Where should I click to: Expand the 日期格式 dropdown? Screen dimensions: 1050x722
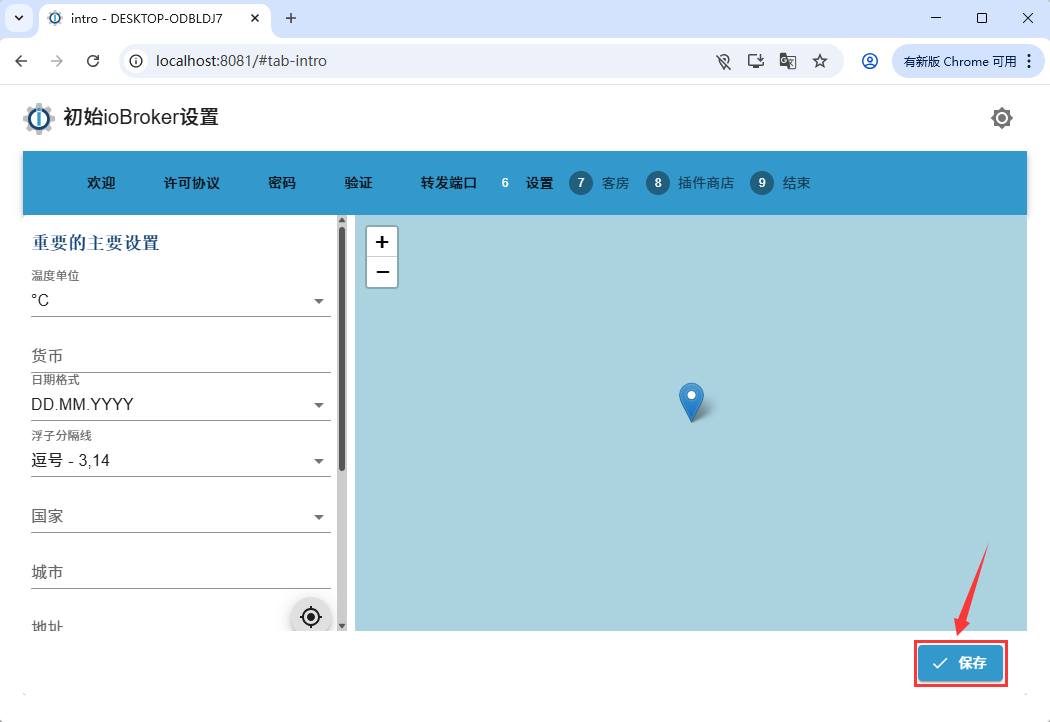point(180,405)
